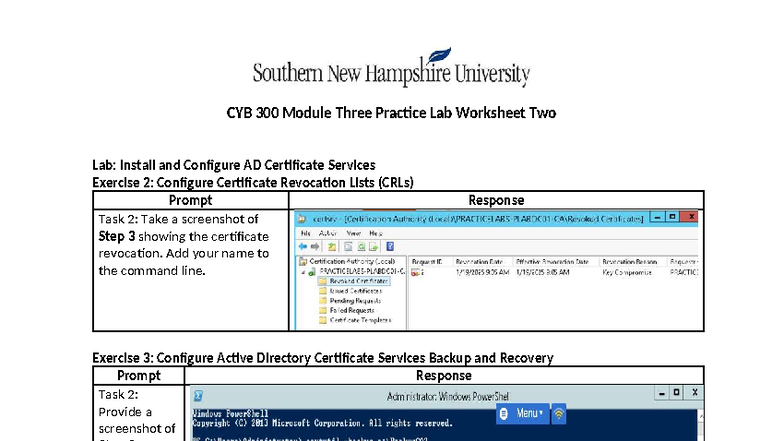
Task: Click the PowerShell window title icon
Action: pos(198,396)
